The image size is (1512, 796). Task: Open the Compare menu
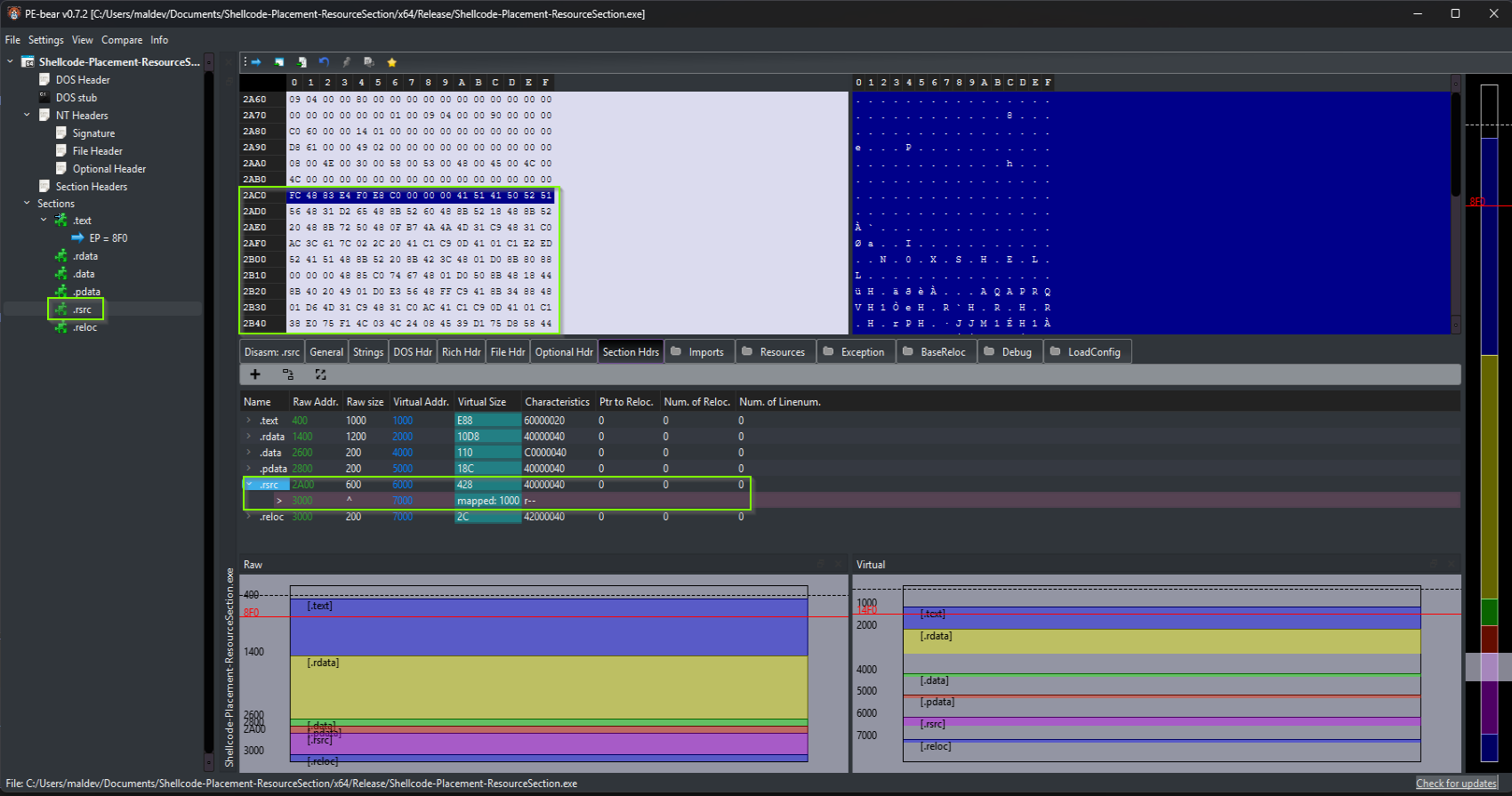pyautogui.click(x=122, y=40)
